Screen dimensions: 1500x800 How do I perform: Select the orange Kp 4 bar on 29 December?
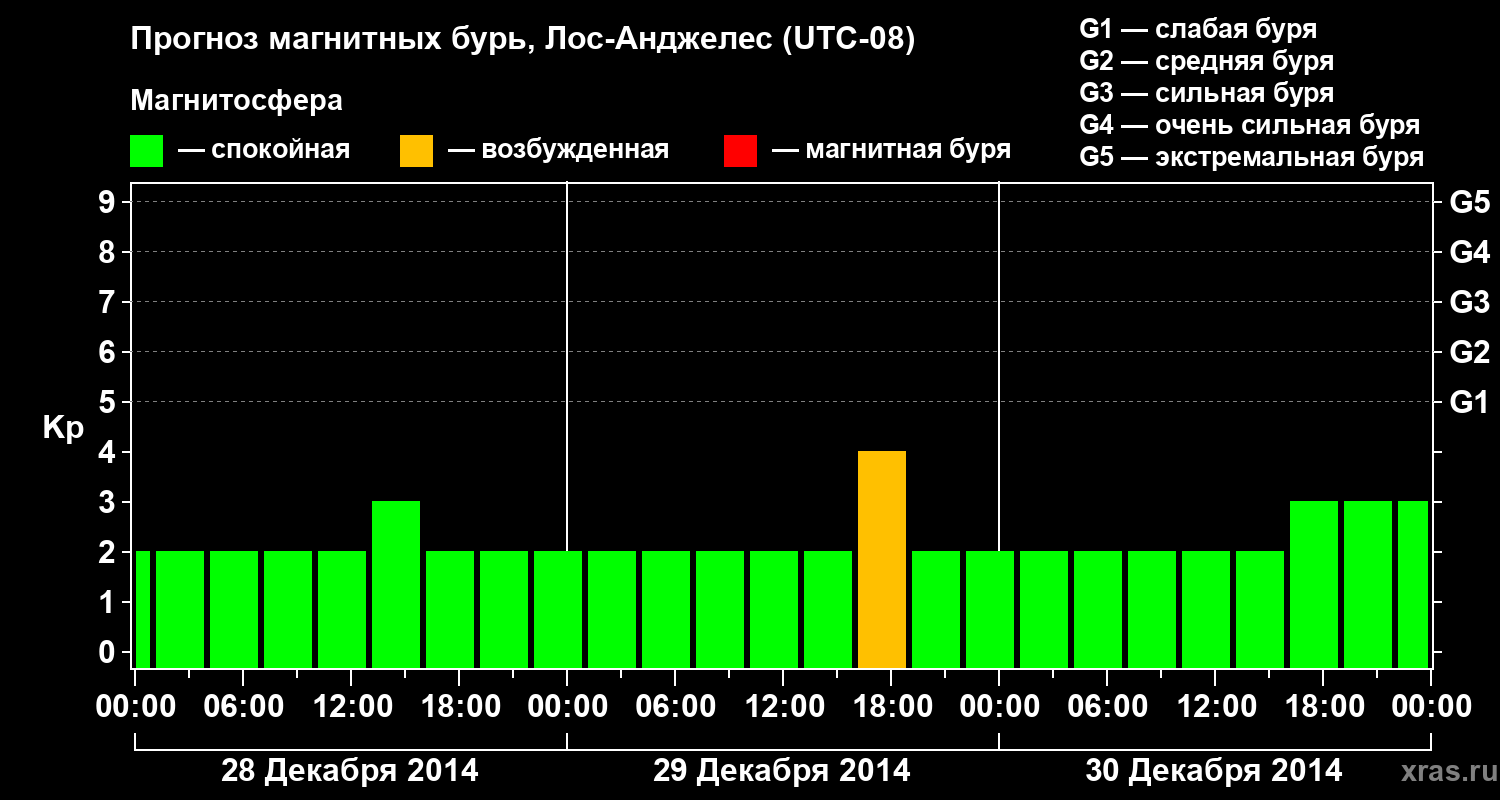pos(882,560)
